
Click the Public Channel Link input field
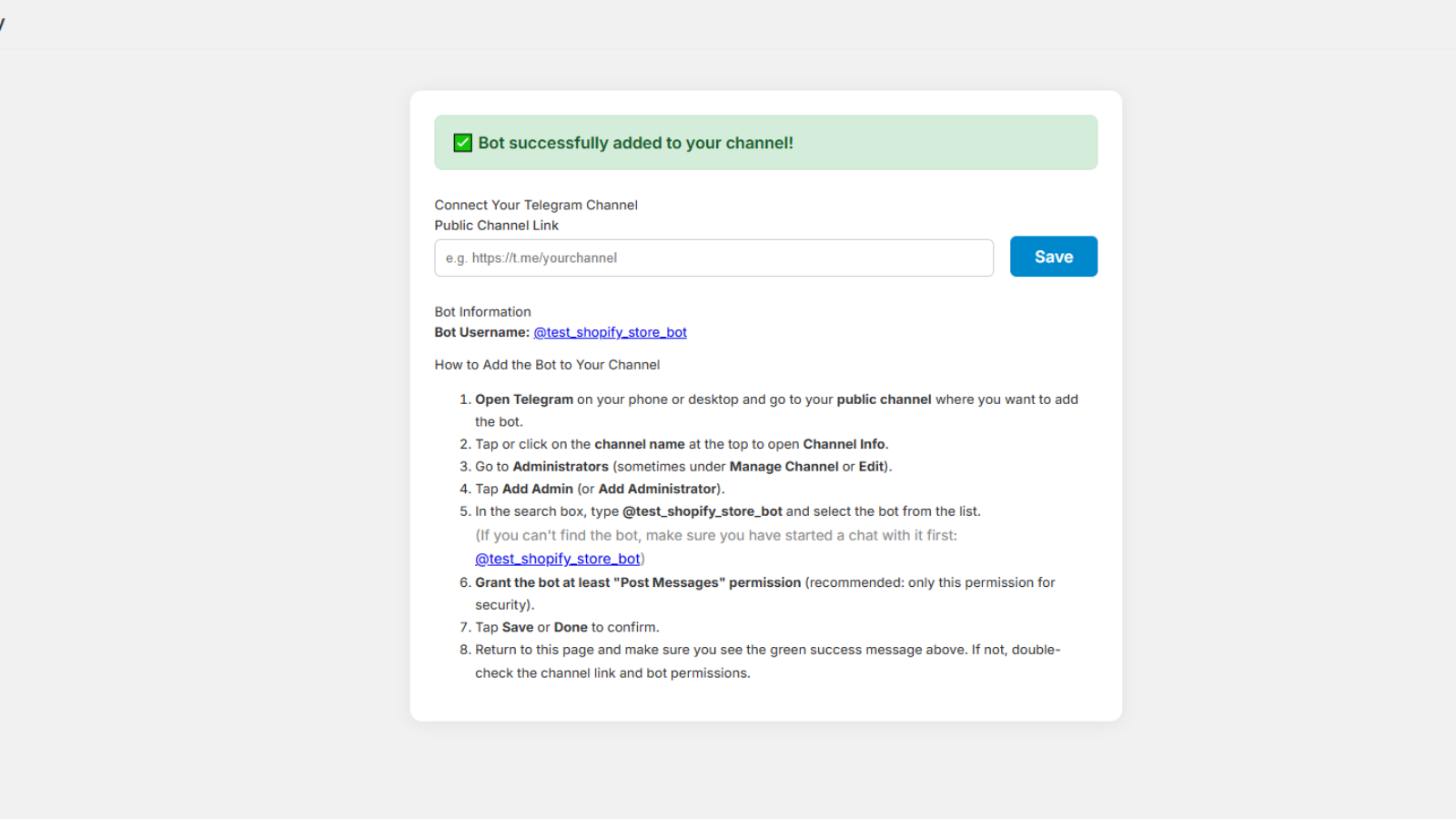[x=713, y=258]
